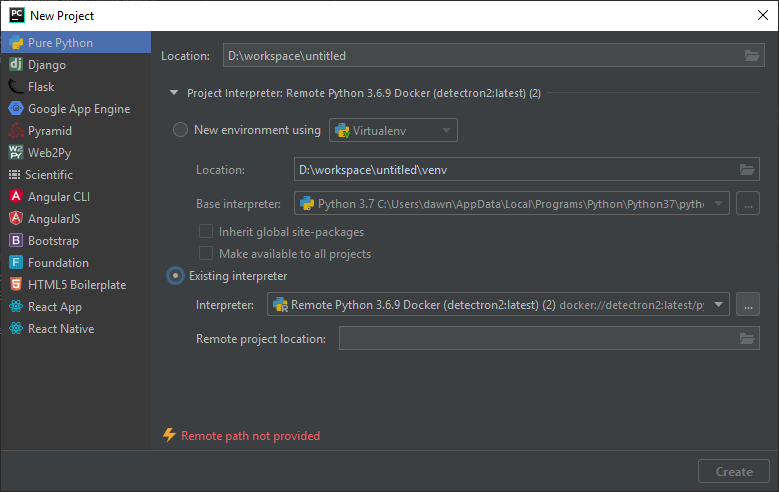This screenshot has height=492, width=779.
Task: Click the Create button
Action: pyautogui.click(x=733, y=471)
